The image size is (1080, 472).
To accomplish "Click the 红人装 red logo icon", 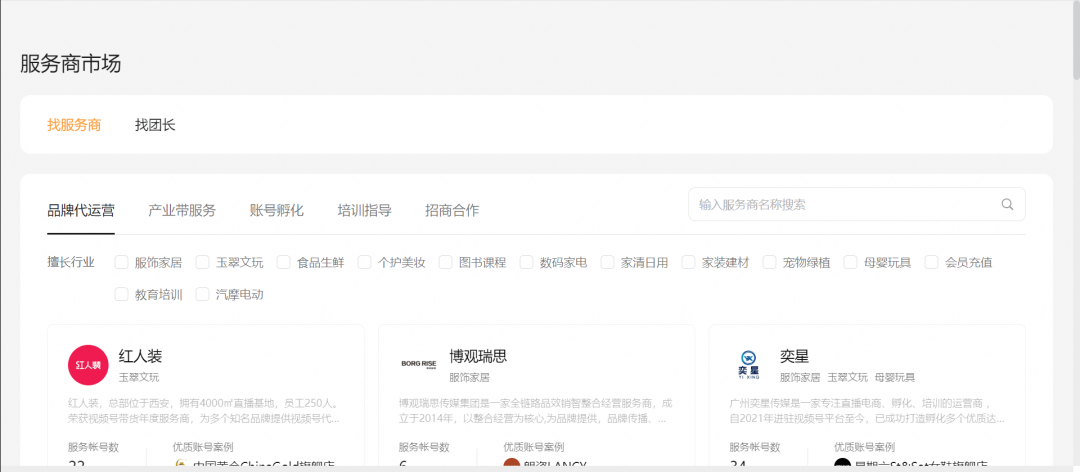I will click(88, 365).
